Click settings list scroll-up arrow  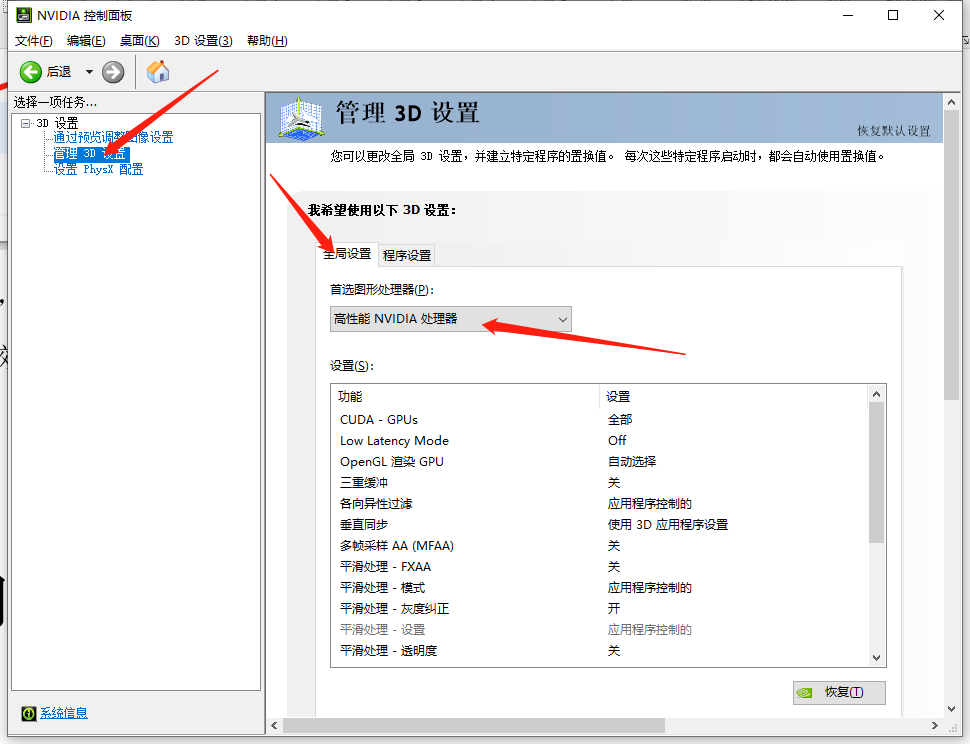coord(876,394)
